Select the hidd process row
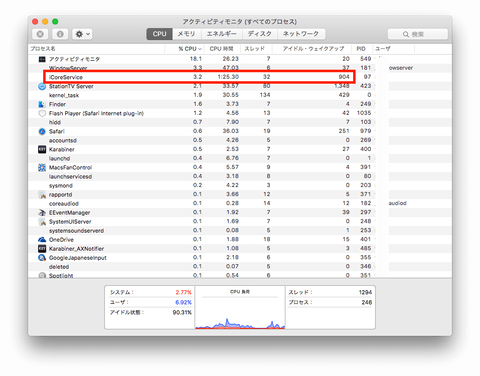The height and width of the screenshot is (376, 480). [240, 122]
